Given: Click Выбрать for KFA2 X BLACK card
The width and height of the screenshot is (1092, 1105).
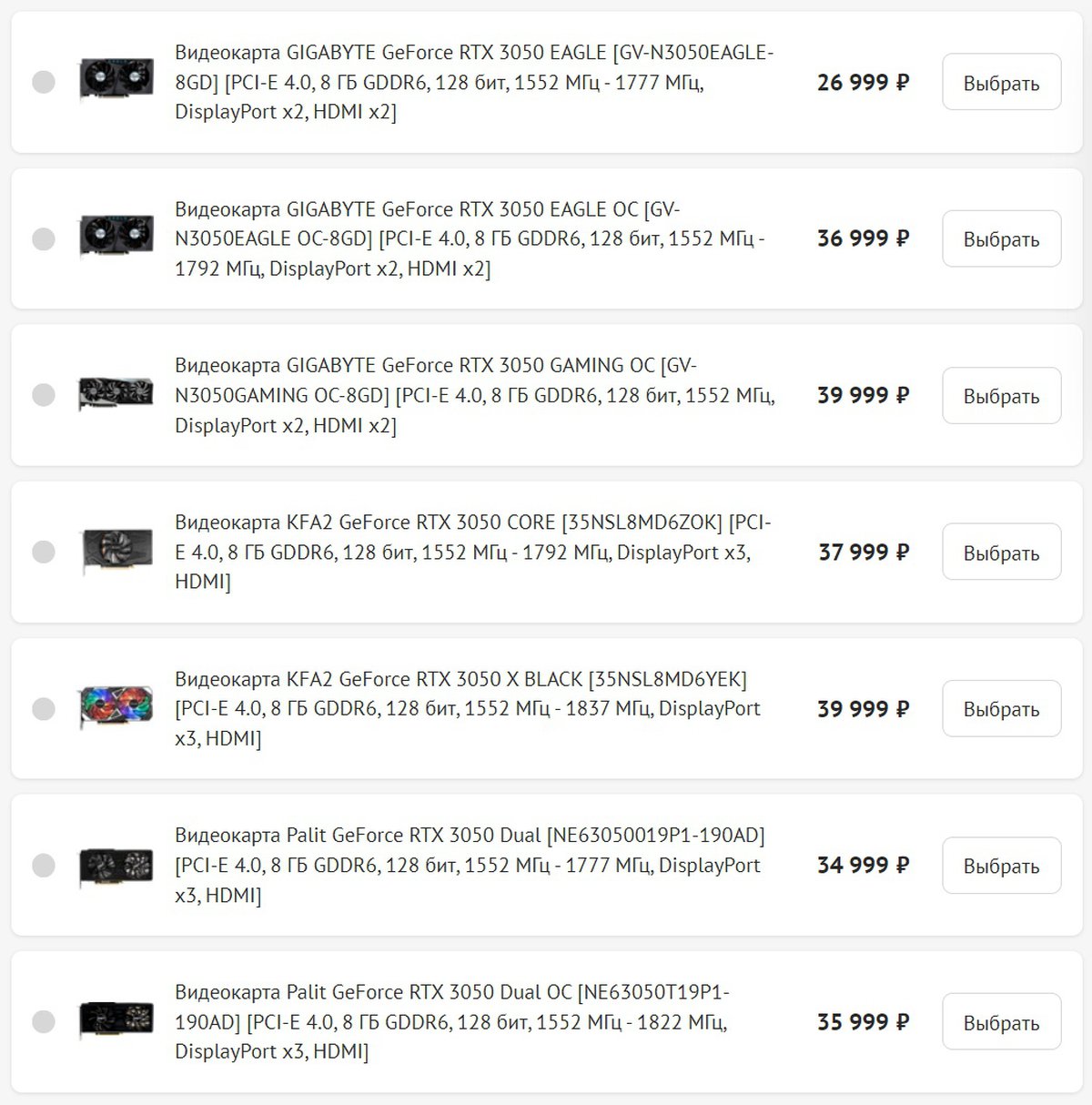Looking at the screenshot, I should [1001, 708].
